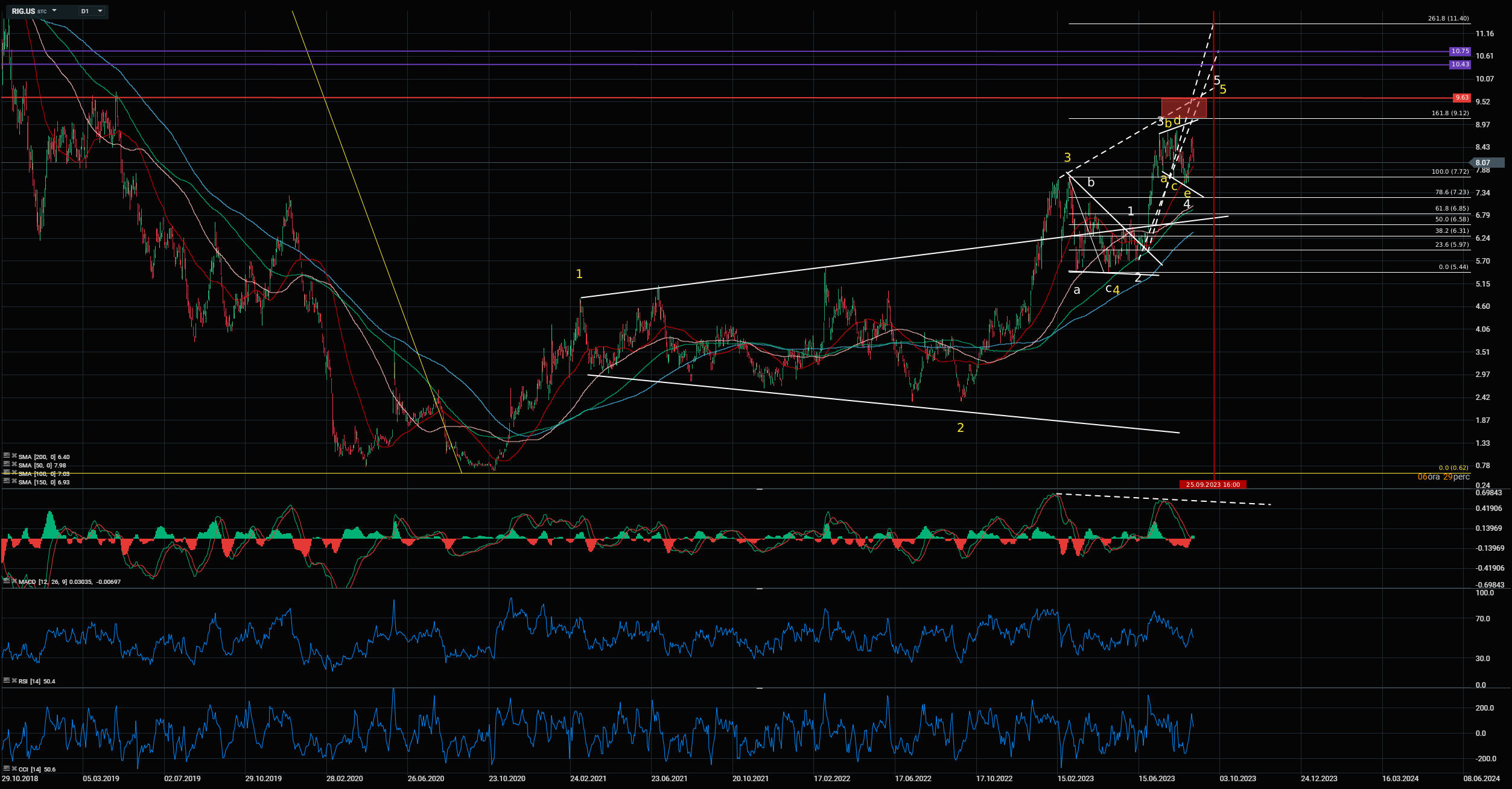Click the 17.02.2022 date on time axis
This screenshot has height=789, width=1512.
[832, 779]
